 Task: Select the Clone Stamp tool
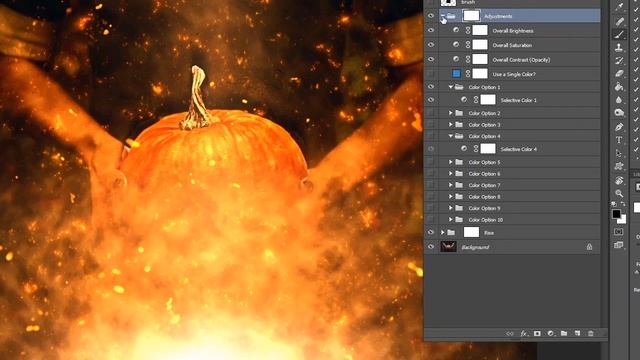pos(619,47)
